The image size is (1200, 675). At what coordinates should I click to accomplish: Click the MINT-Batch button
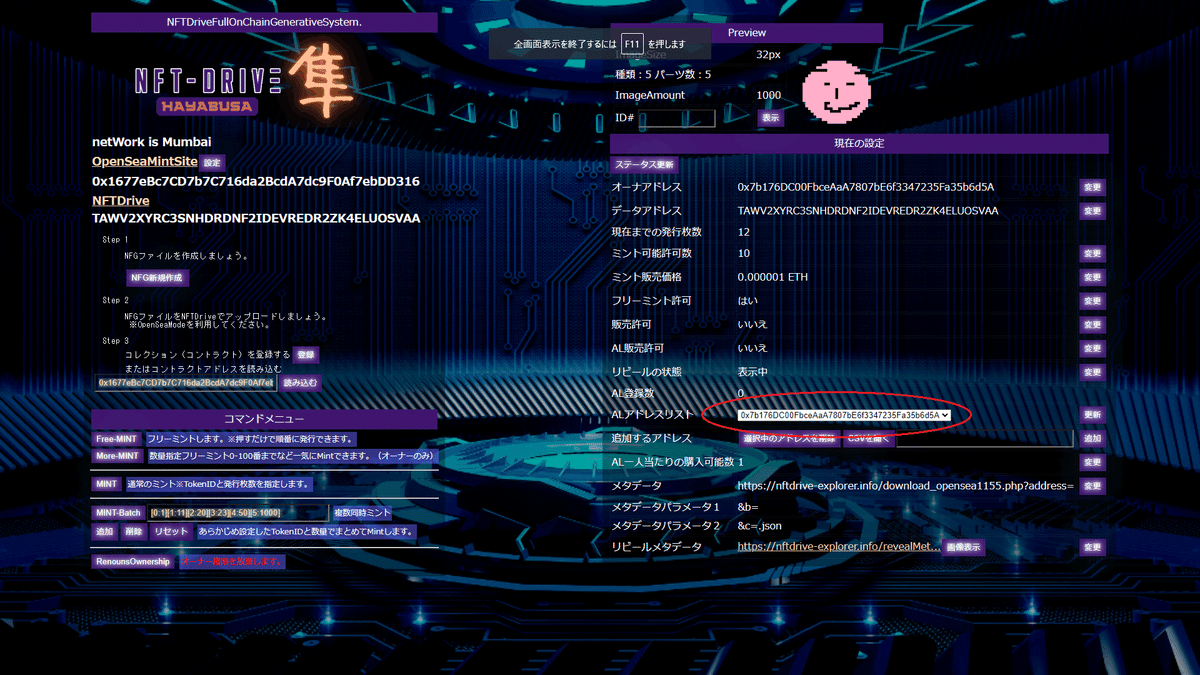pos(118,513)
